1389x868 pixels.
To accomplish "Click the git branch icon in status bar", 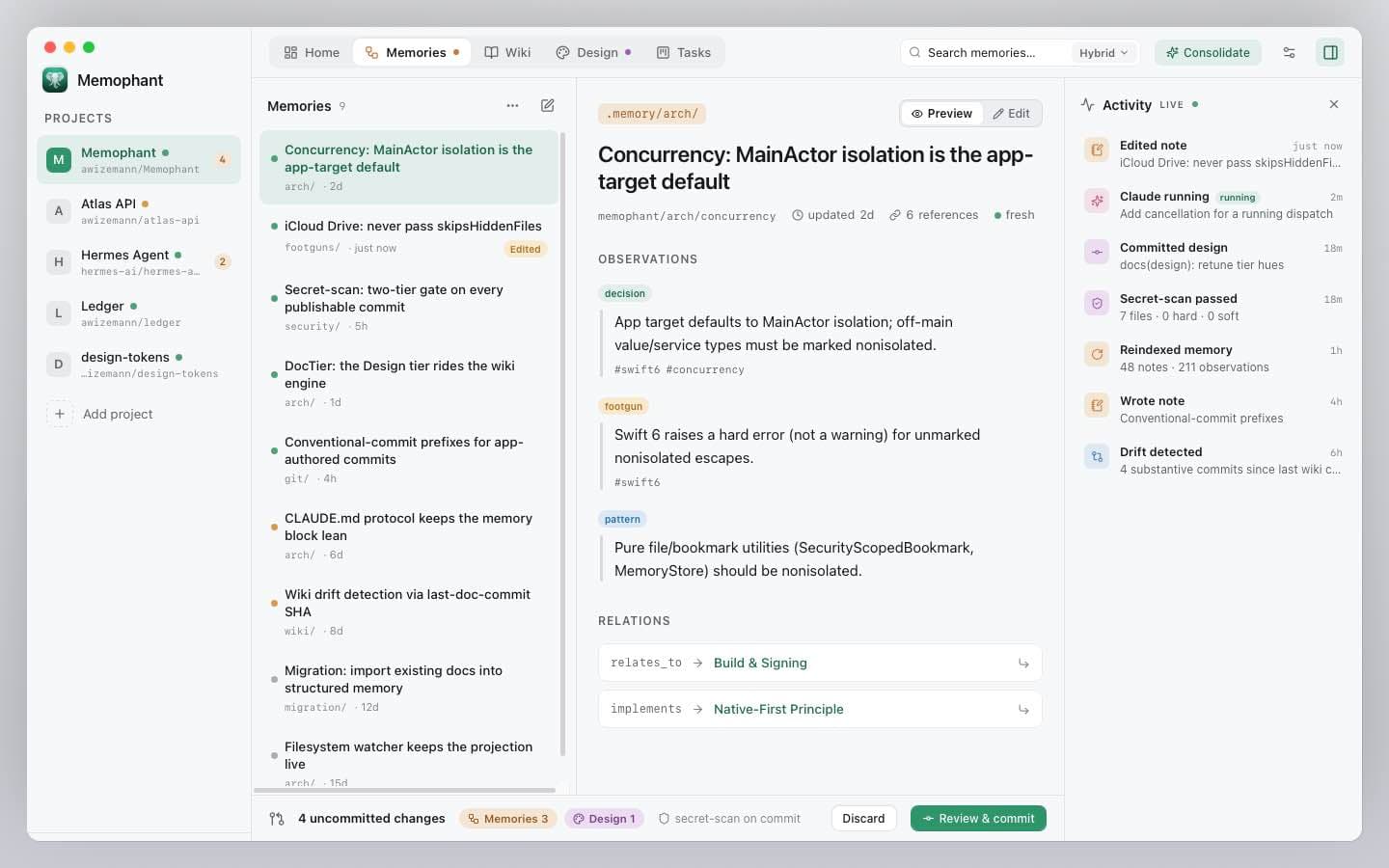I will [277, 819].
